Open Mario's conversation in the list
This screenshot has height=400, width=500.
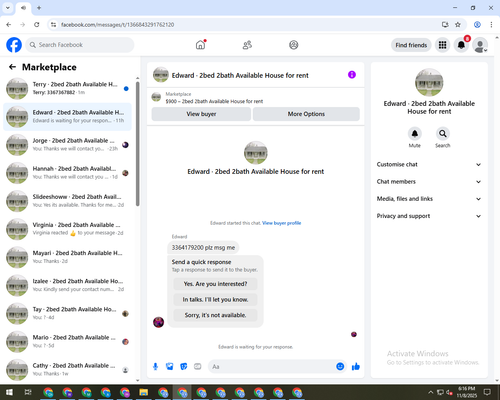pyautogui.click(x=67, y=342)
